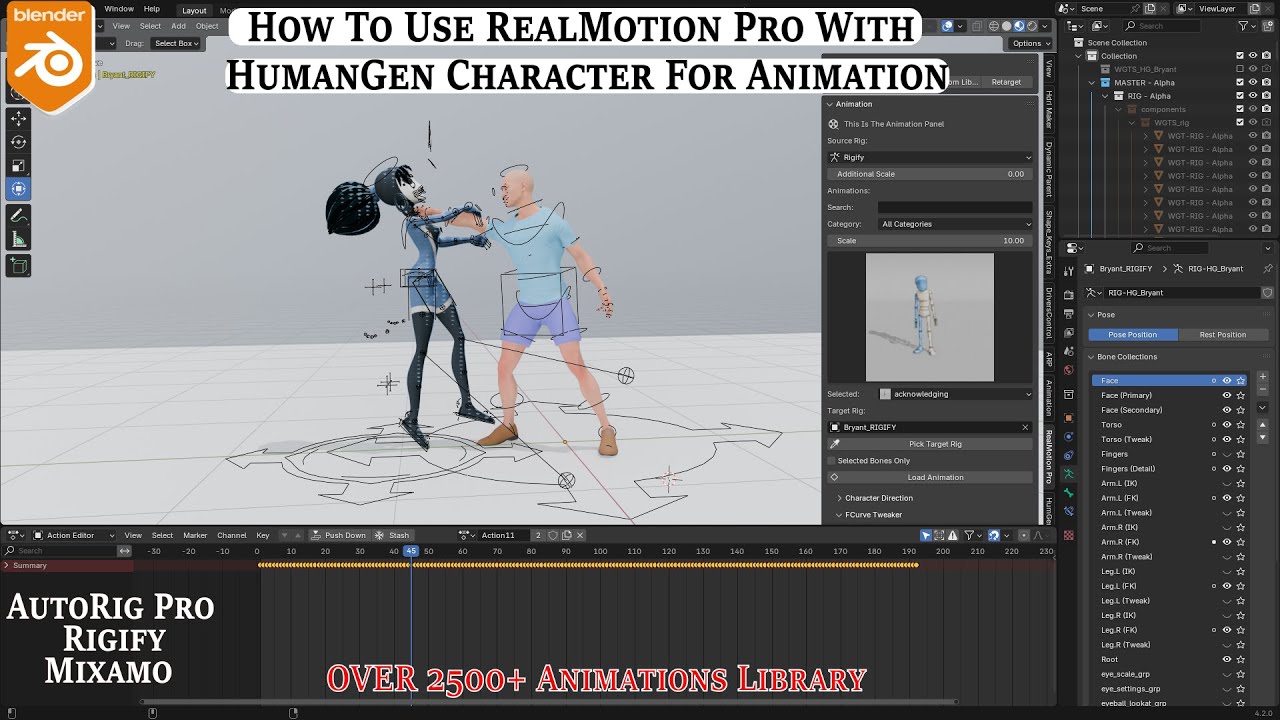Switch armature to Rest Position
This screenshot has width=1280, height=720.
1222,335
